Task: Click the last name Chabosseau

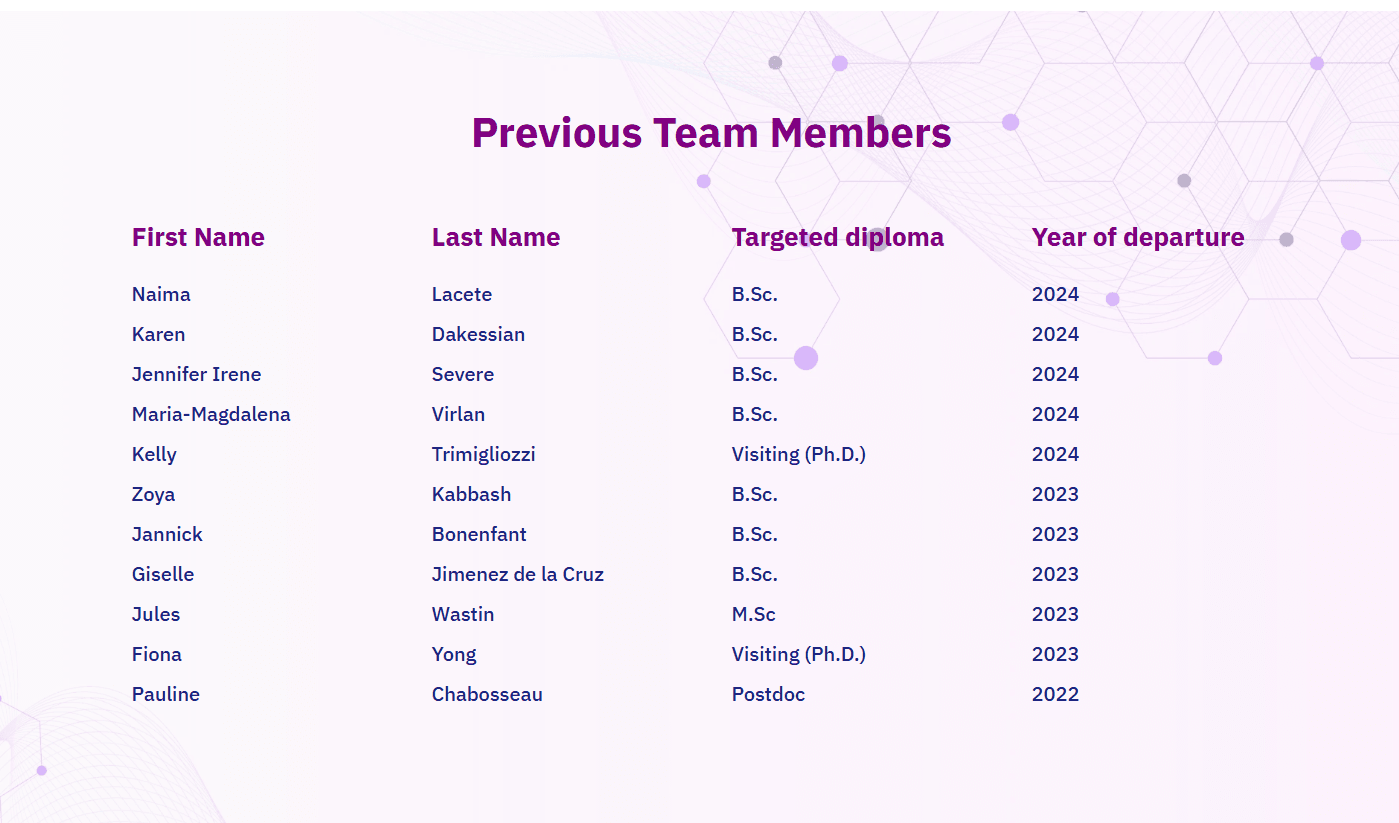Action: pos(487,694)
